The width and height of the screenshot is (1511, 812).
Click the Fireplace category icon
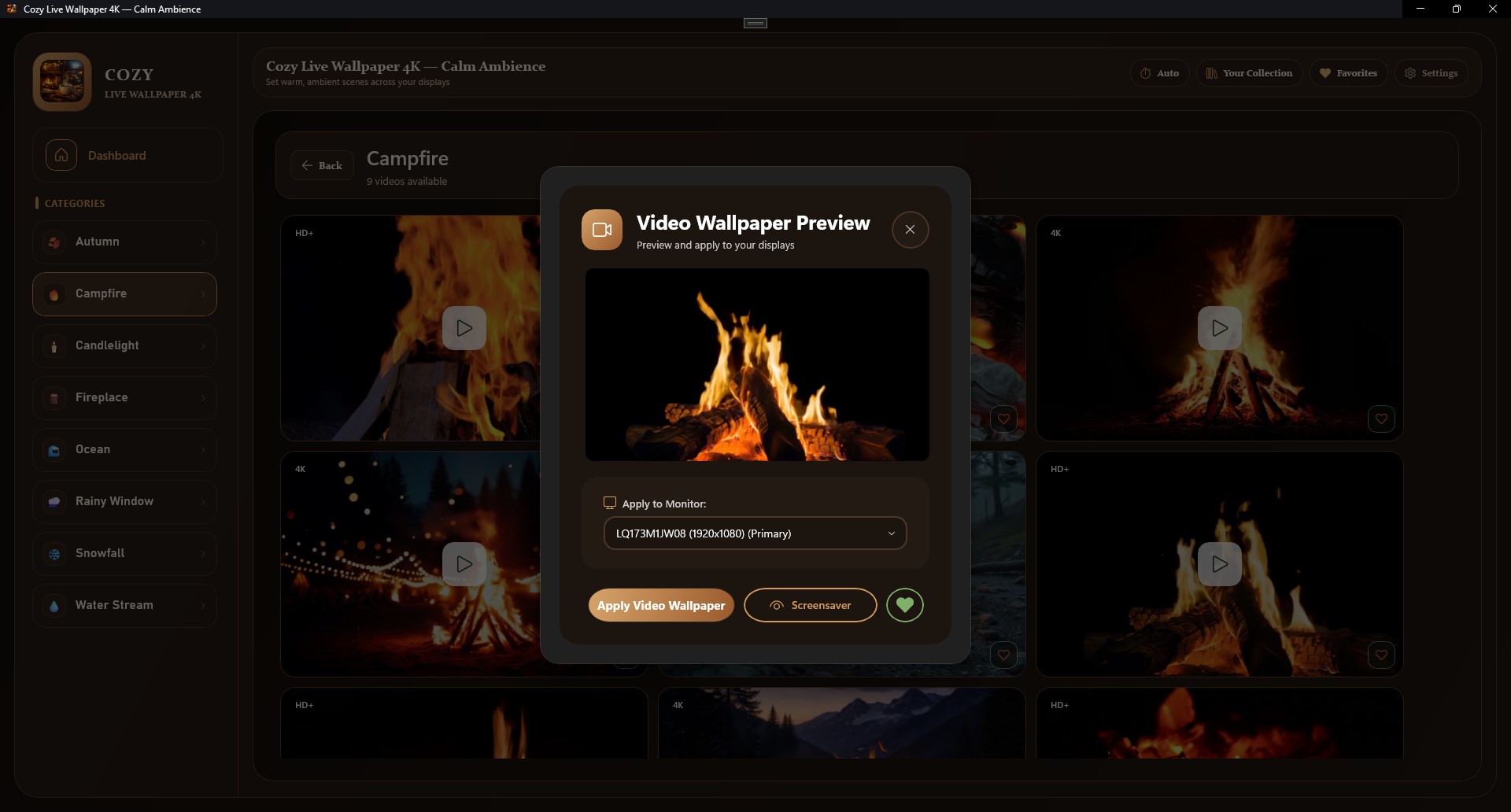(x=54, y=398)
